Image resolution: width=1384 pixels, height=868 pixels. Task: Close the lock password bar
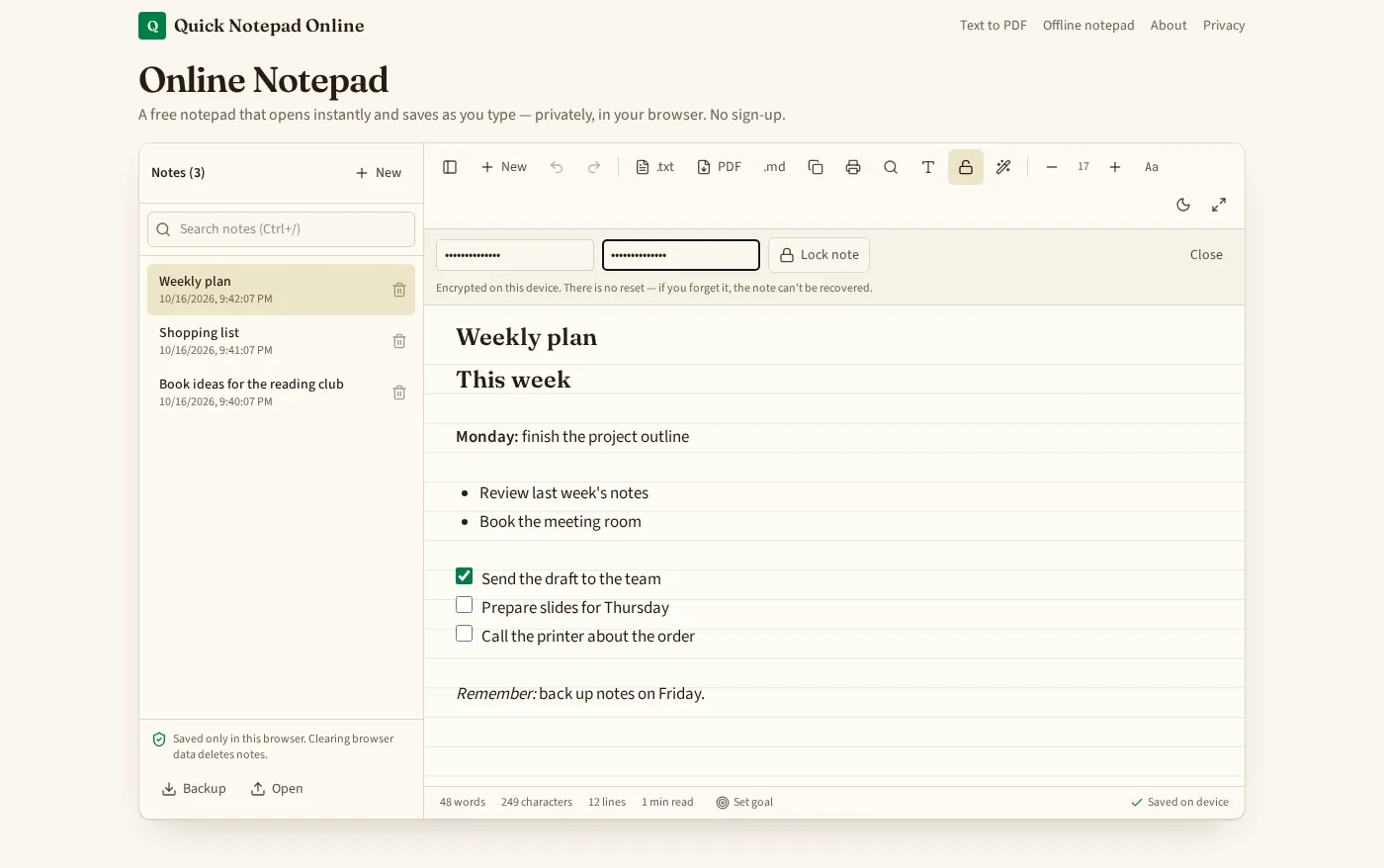pos(1206,255)
